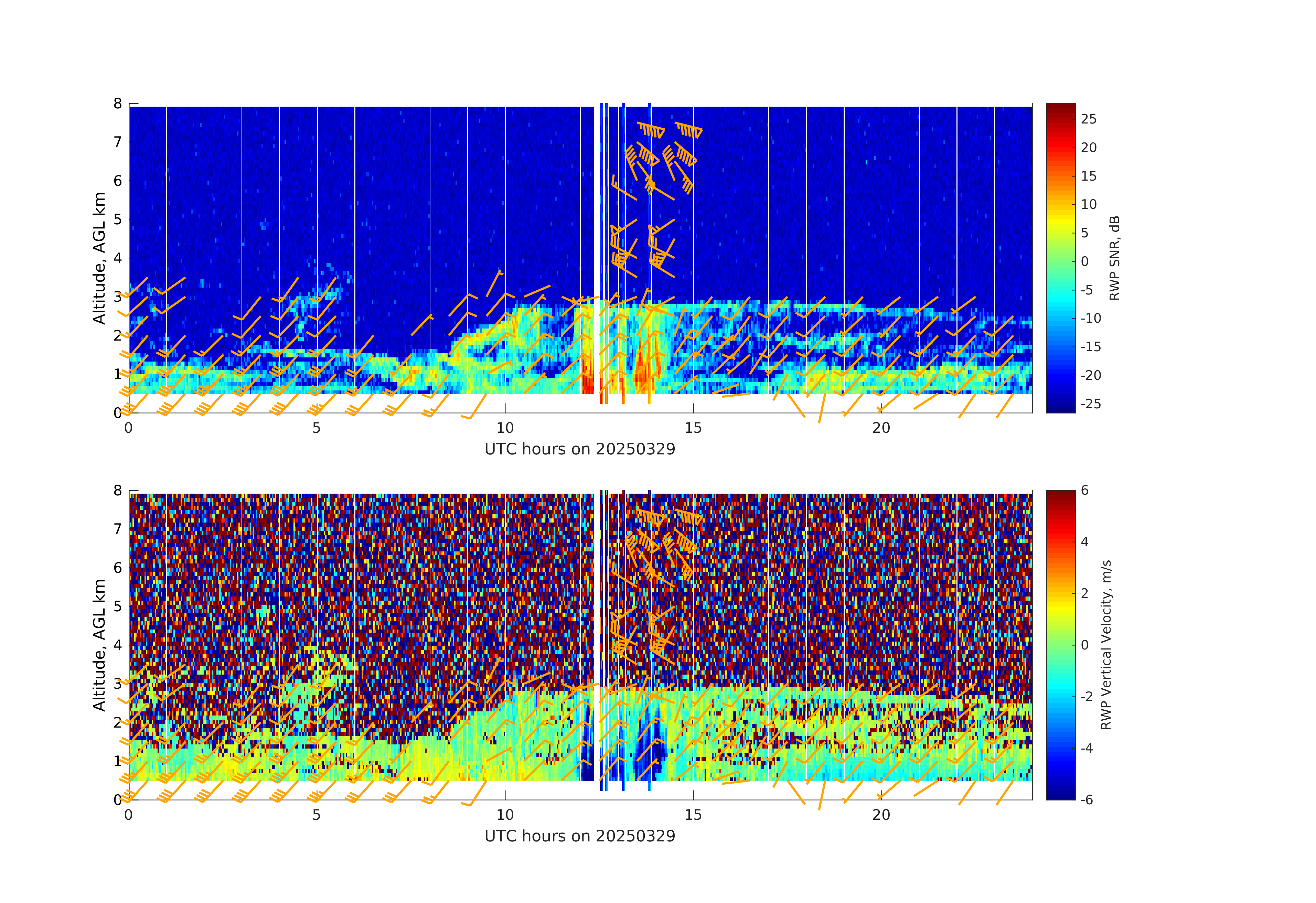Click the x-axis tick 5 in bottom plot
The width and height of the screenshot is (1316, 903).
click(x=317, y=815)
